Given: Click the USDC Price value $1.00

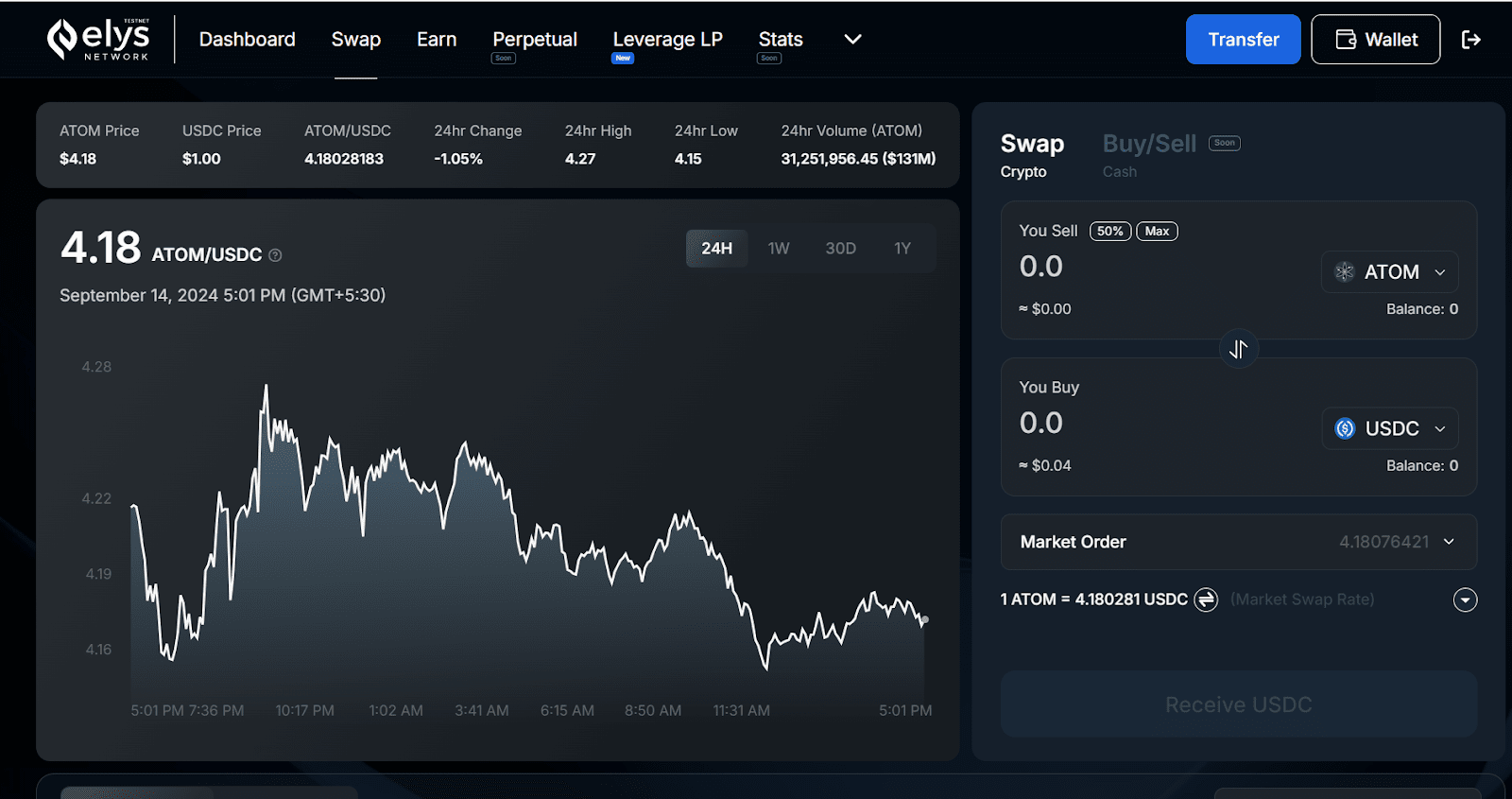Looking at the screenshot, I should coord(201,159).
